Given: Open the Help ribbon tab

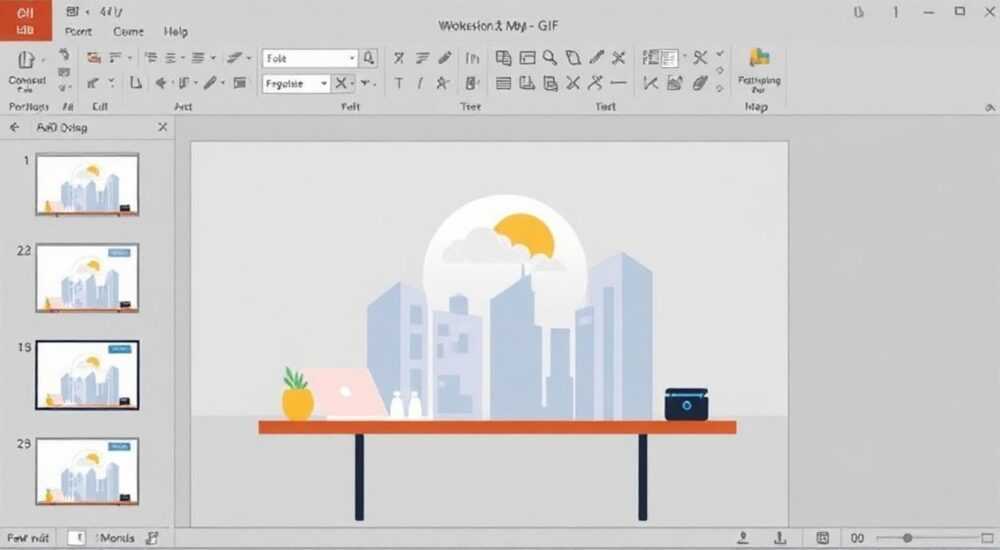Looking at the screenshot, I should point(175,31).
